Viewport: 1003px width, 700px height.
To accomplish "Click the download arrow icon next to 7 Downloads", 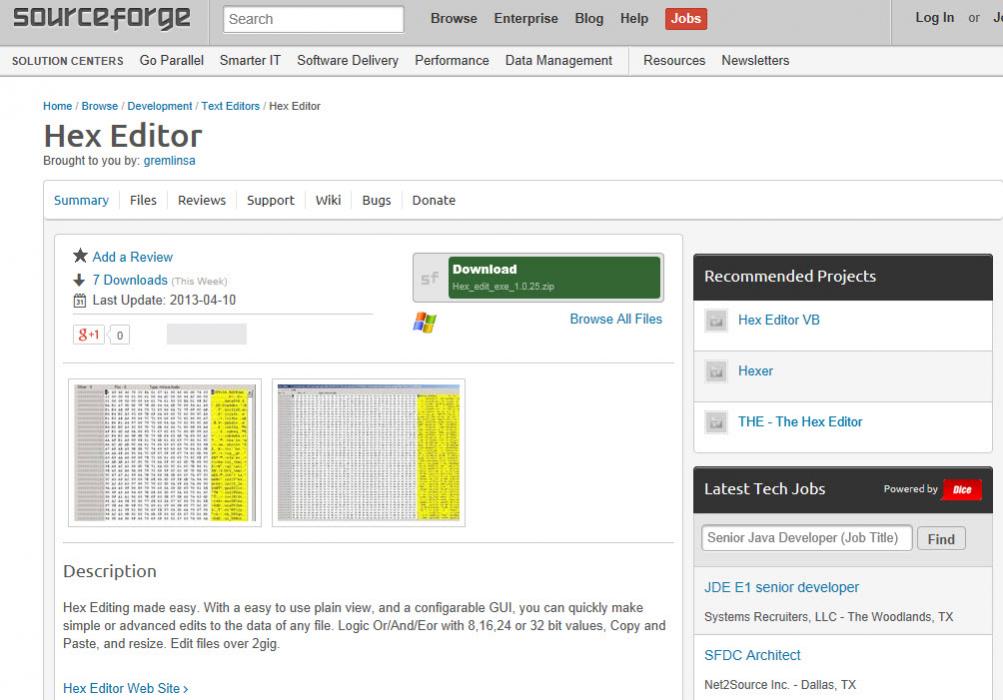I will [79, 280].
